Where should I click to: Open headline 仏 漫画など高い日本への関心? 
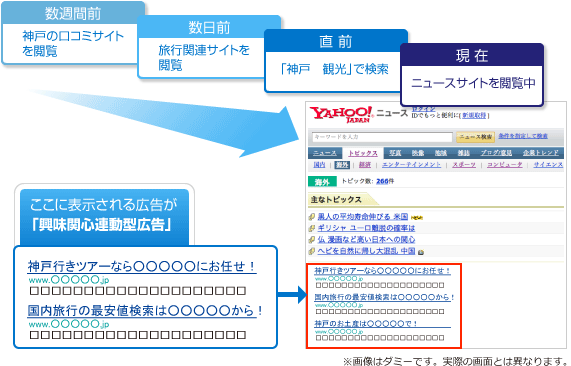coord(366,240)
